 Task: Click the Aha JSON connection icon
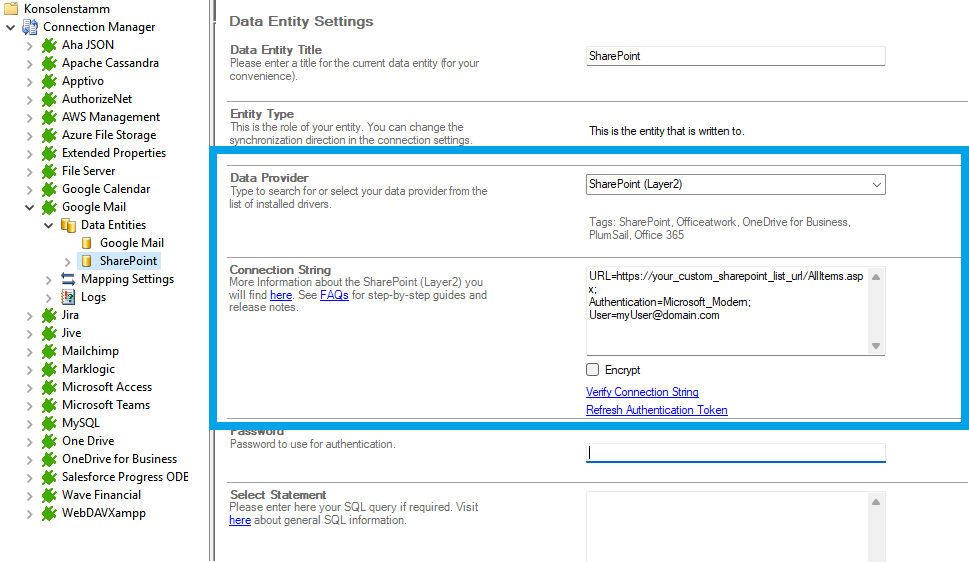pyautogui.click(x=49, y=45)
